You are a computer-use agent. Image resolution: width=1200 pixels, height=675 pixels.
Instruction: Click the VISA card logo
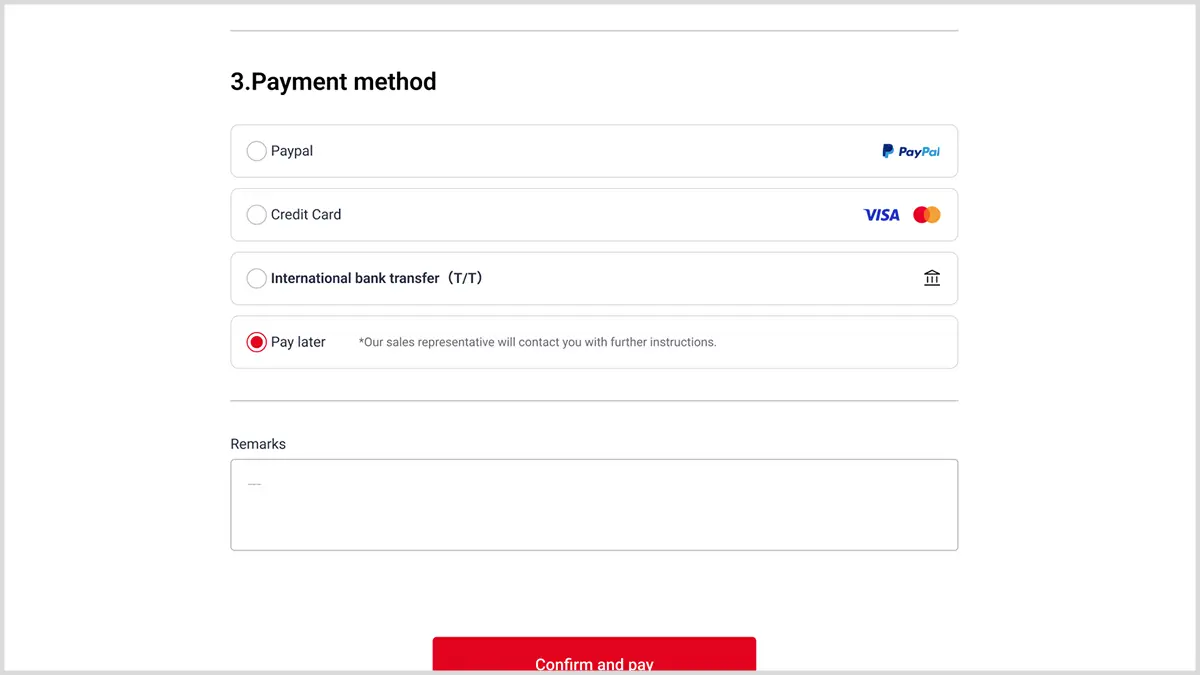[881, 215]
